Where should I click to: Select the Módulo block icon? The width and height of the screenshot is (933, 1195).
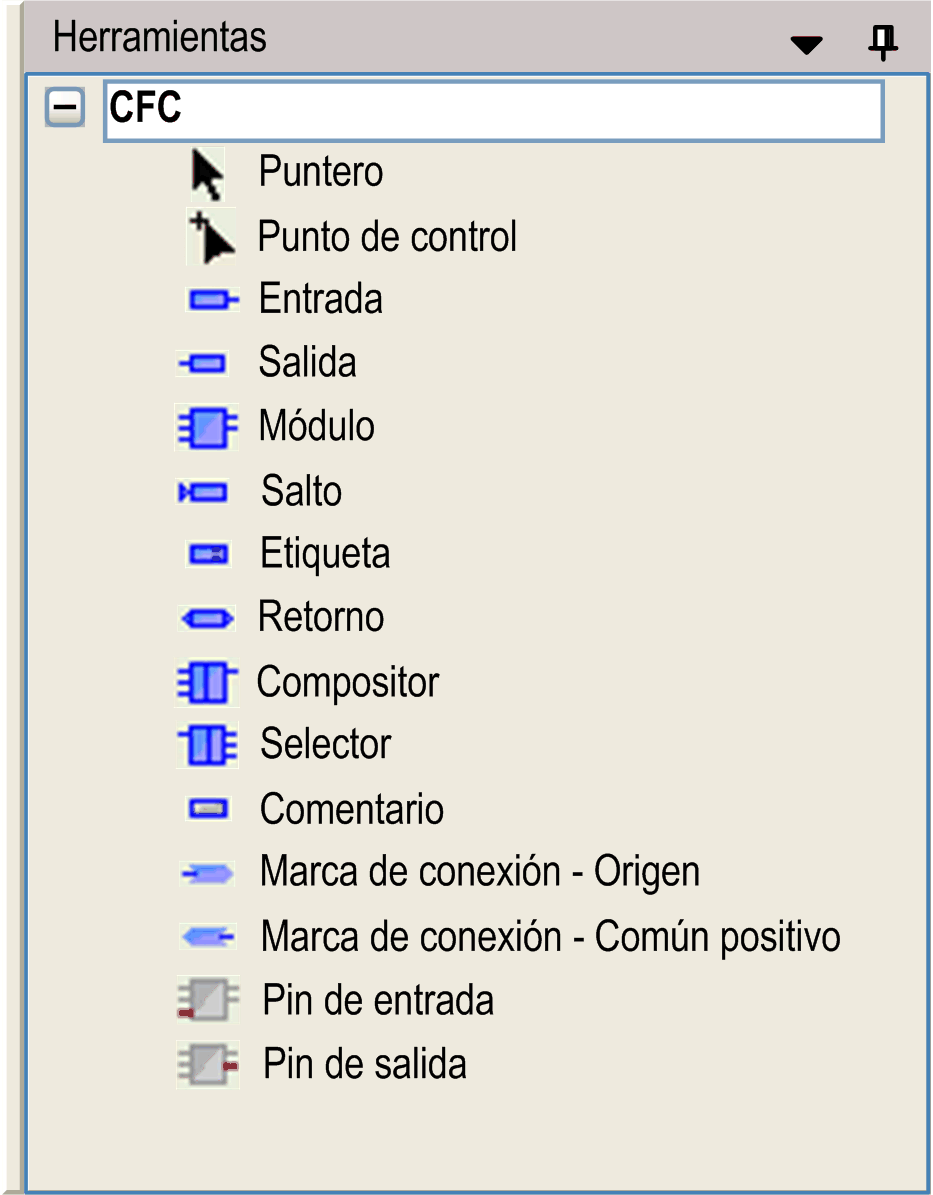click(x=207, y=427)
